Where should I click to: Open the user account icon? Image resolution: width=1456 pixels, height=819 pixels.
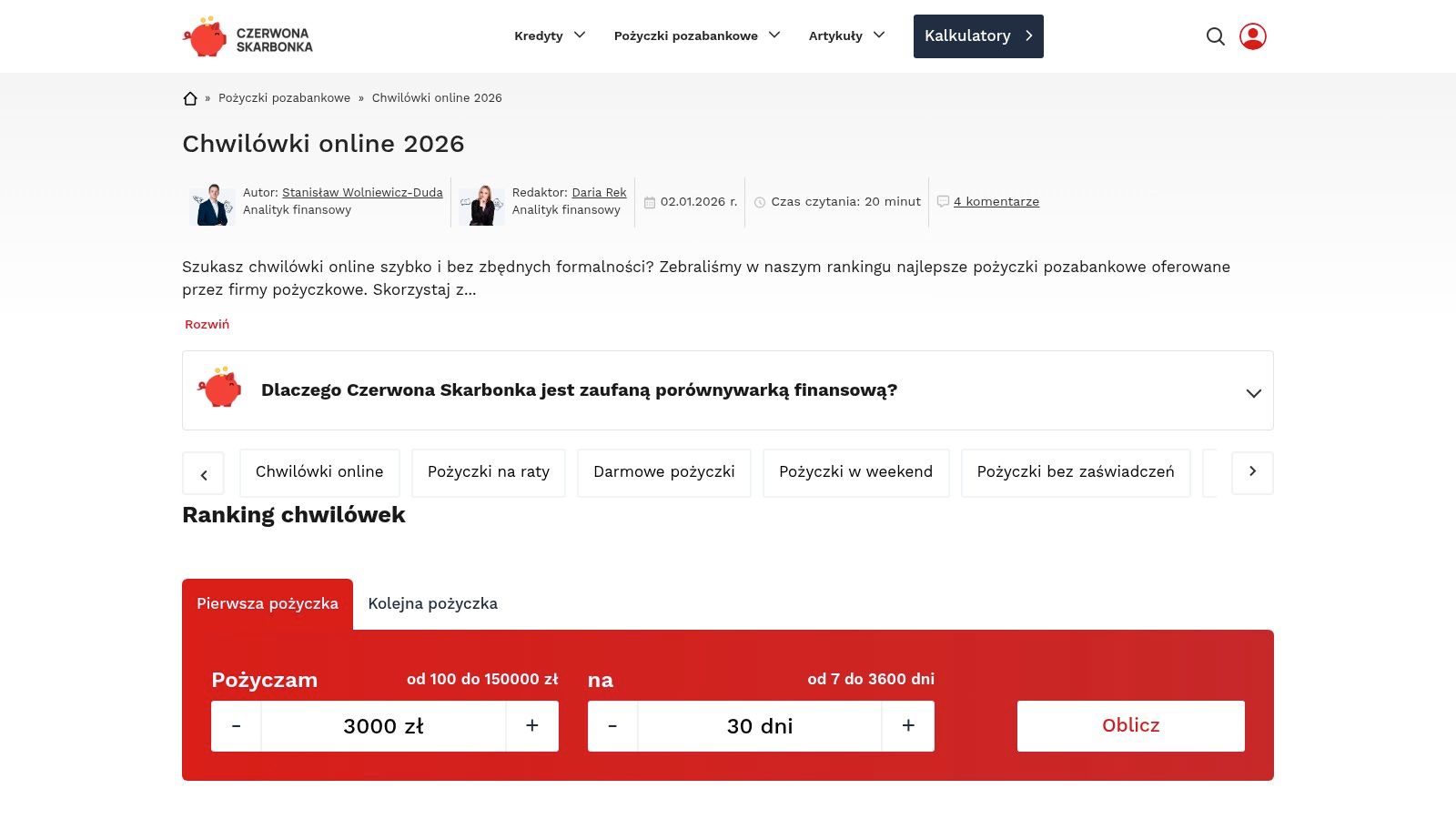tap(1253, 36)
